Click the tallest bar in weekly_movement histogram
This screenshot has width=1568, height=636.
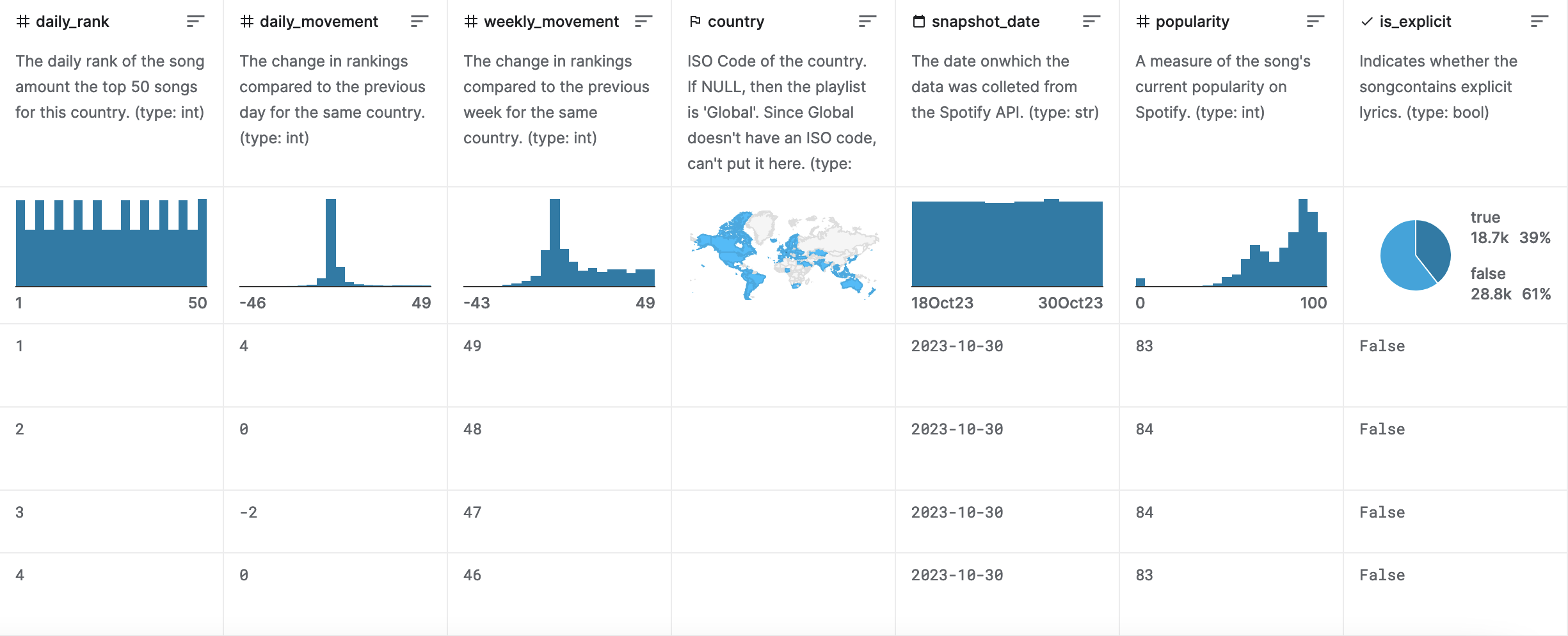(x=554, y=242)
